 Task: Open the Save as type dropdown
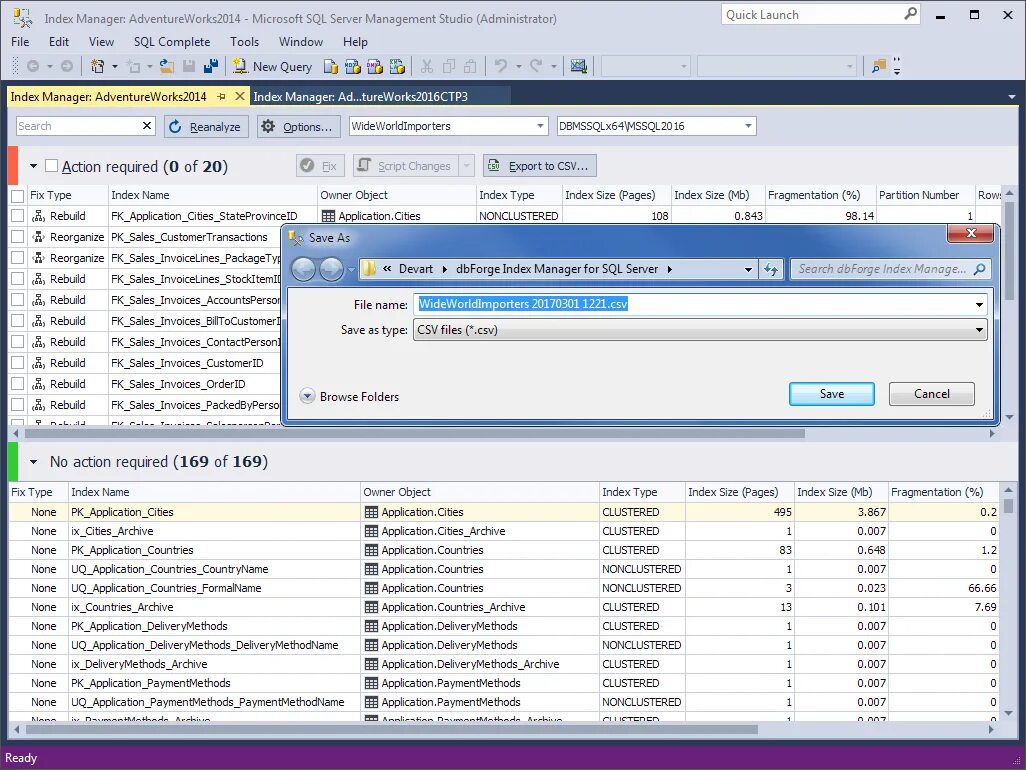(979, 330)
